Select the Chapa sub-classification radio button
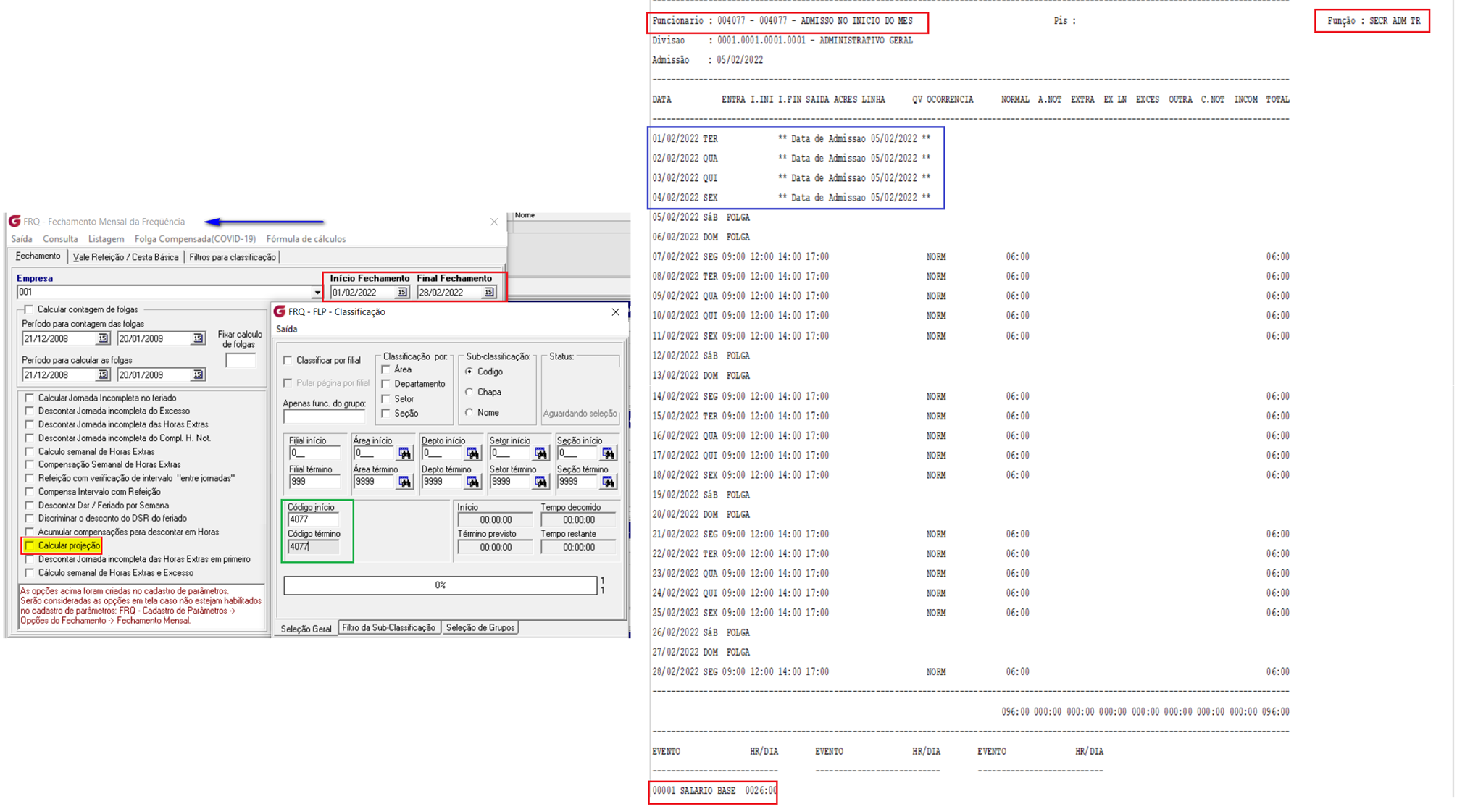The height and width of the screenshot is (812, 1457). click(469, 392)
